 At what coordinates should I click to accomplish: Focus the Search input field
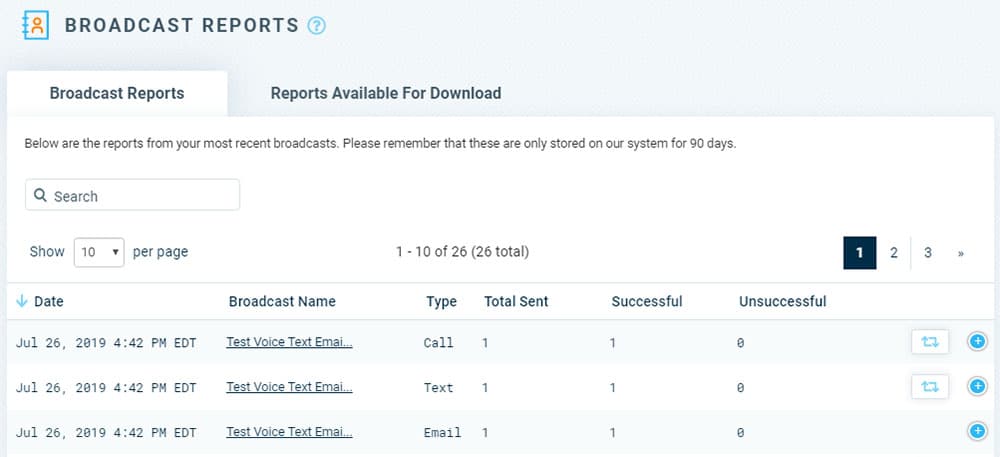click(133, 195)
